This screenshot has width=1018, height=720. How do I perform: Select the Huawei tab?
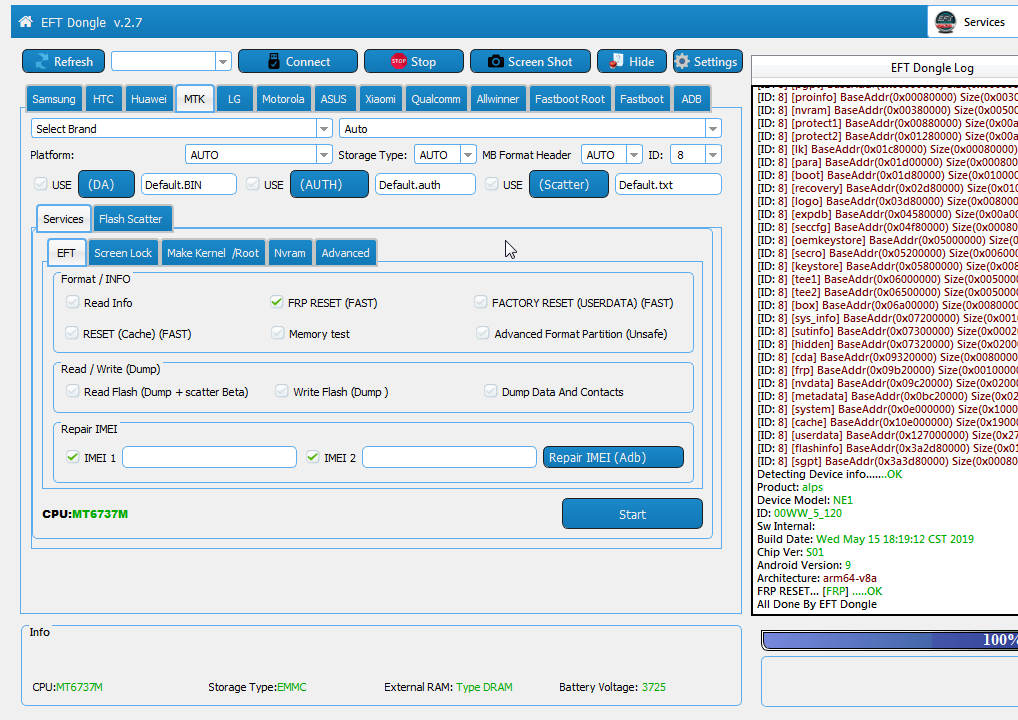pyautogui.click(x=149, y=99)
